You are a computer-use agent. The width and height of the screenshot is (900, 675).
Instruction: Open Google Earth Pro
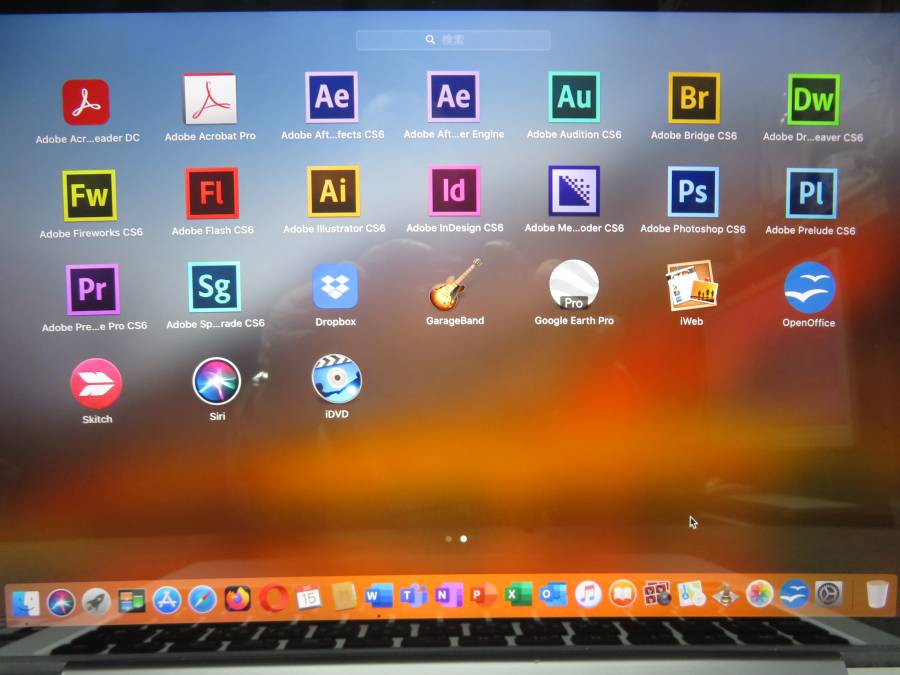(x=574, y=284)
